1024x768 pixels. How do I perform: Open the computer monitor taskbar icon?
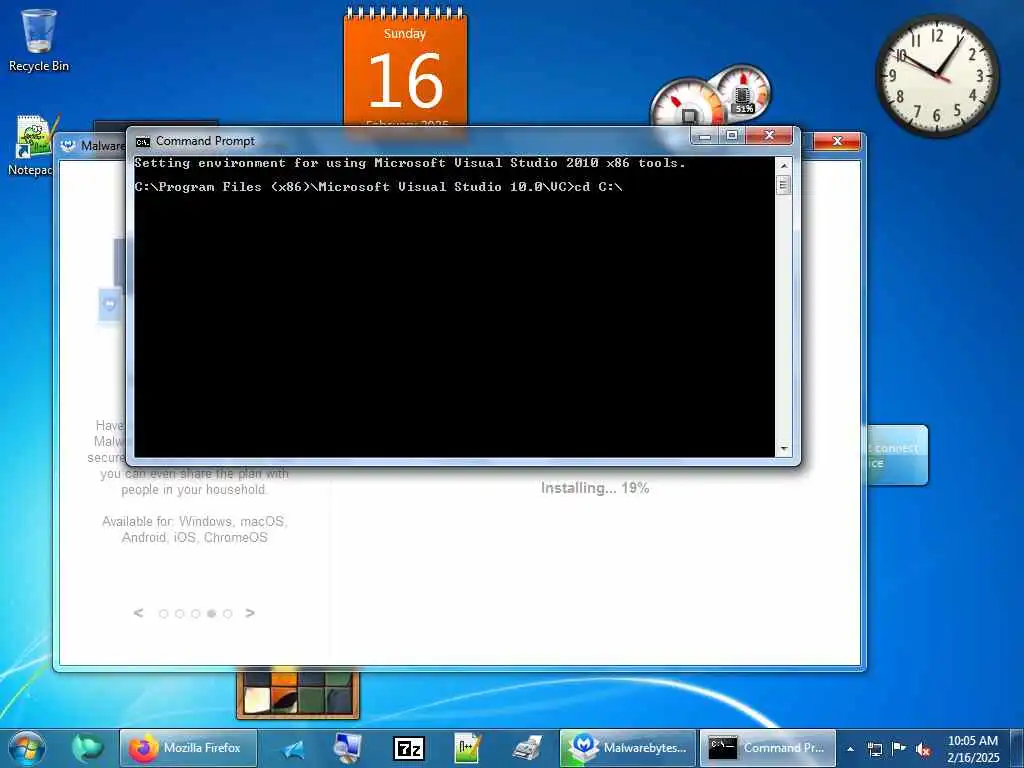click(347, 748)
